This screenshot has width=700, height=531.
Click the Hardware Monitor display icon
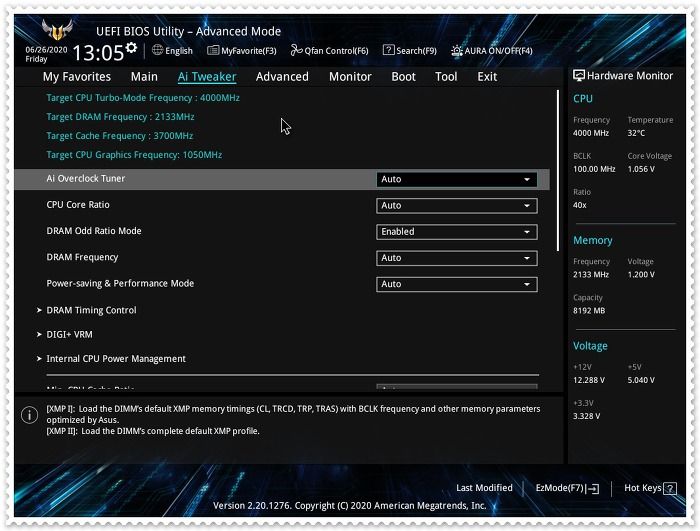point(579,75)
